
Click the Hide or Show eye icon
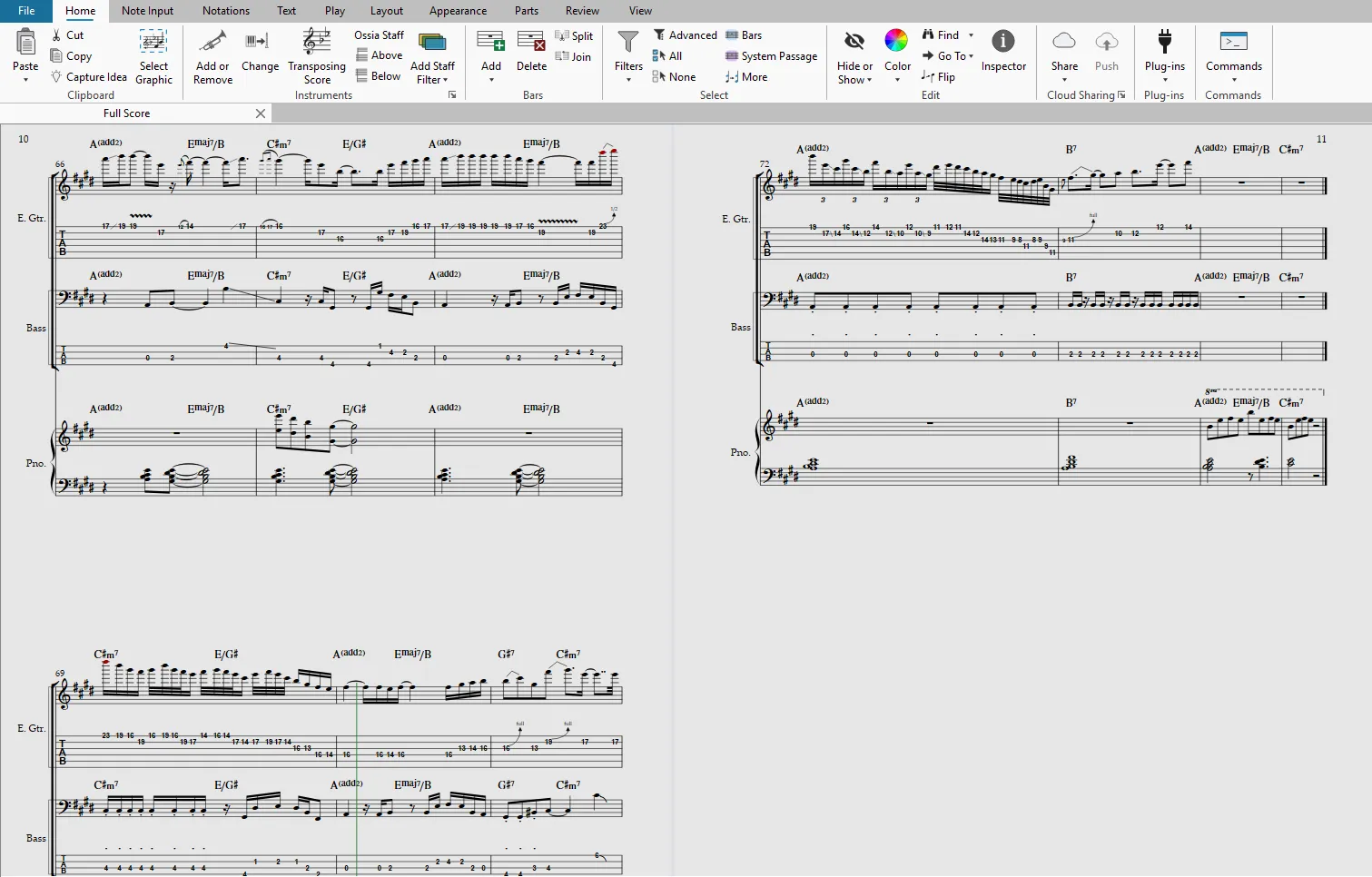(x=854, y=42)
